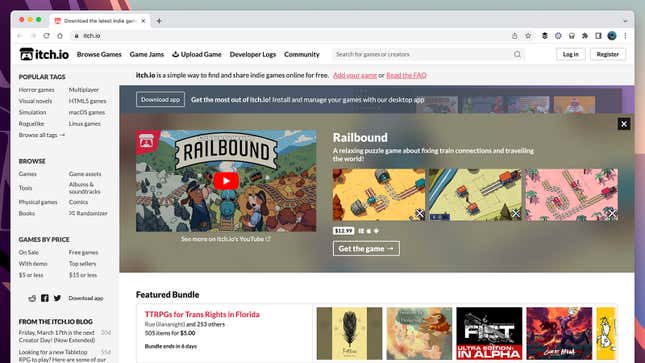The image size is (645, 363).
Task: Browse Horror games tag
Action: [x=36, y=90]
